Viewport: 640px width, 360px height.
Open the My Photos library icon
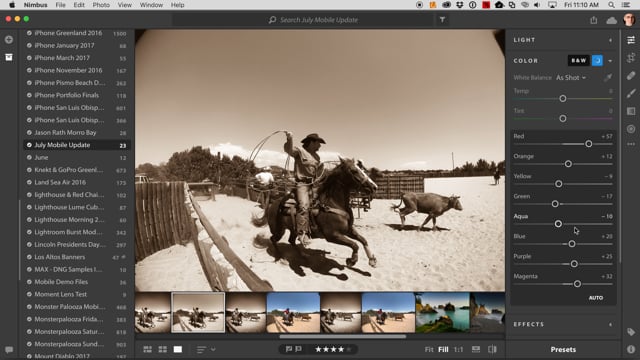(9, 57)
